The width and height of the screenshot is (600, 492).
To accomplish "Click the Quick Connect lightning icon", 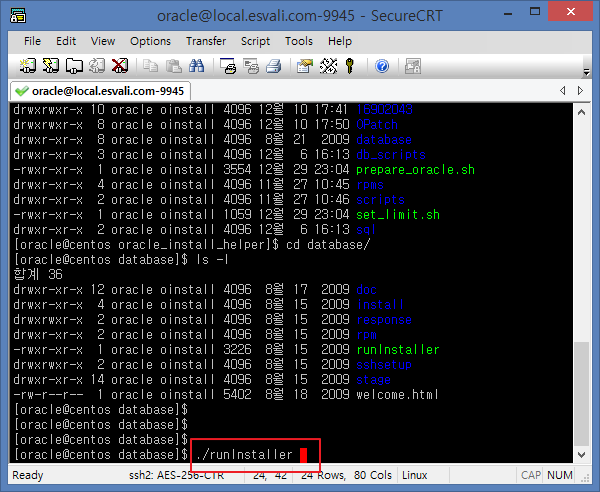I will [51, 66].
